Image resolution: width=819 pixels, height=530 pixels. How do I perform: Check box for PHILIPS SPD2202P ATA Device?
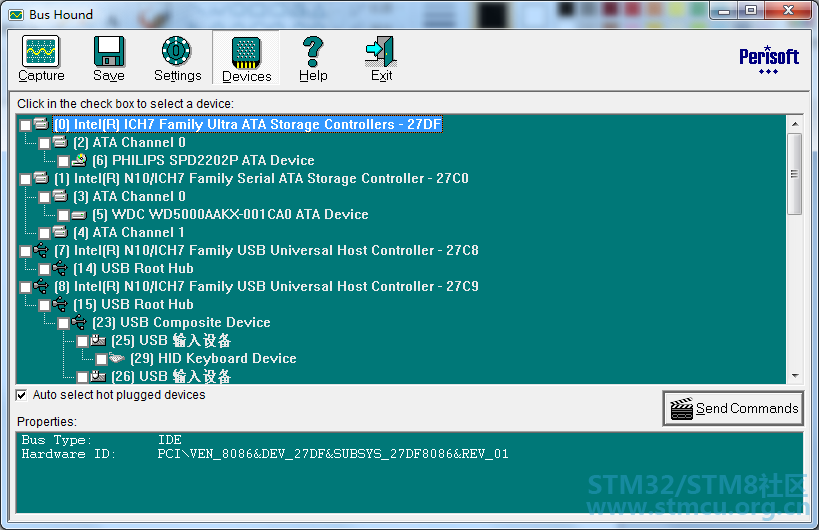tap(63, 161)
